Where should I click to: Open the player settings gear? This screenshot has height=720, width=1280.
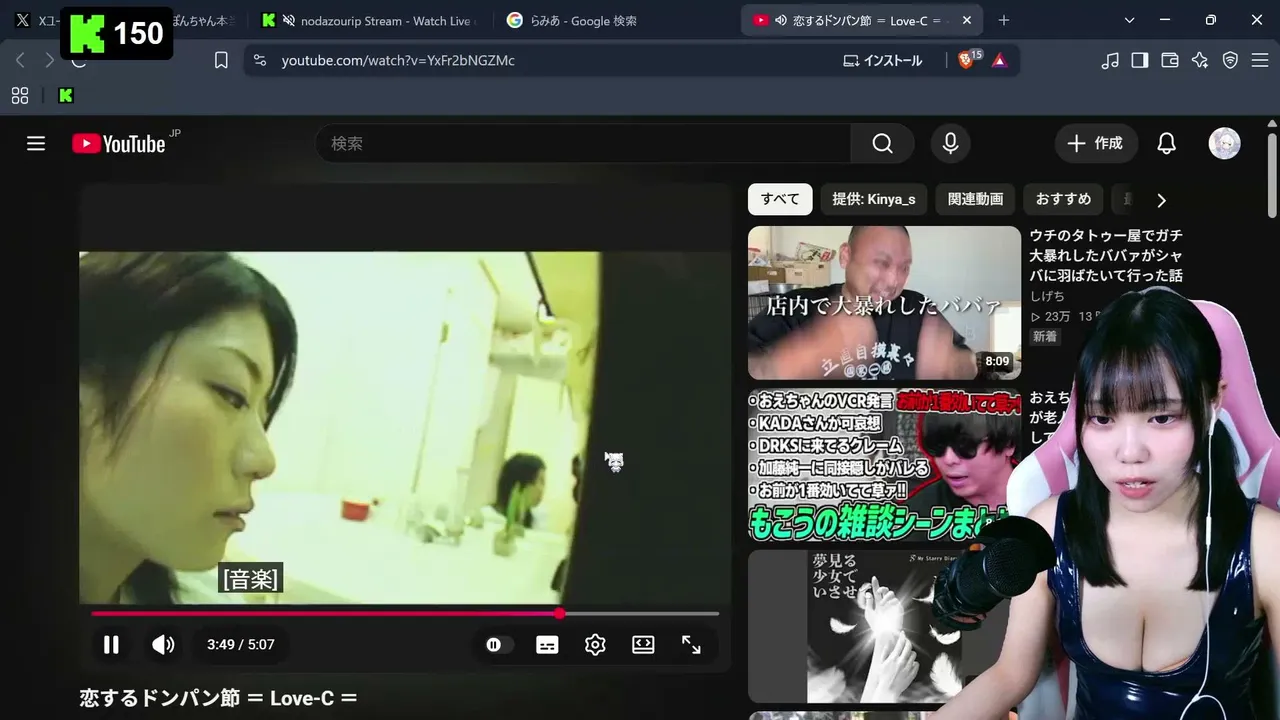point(595,645)
